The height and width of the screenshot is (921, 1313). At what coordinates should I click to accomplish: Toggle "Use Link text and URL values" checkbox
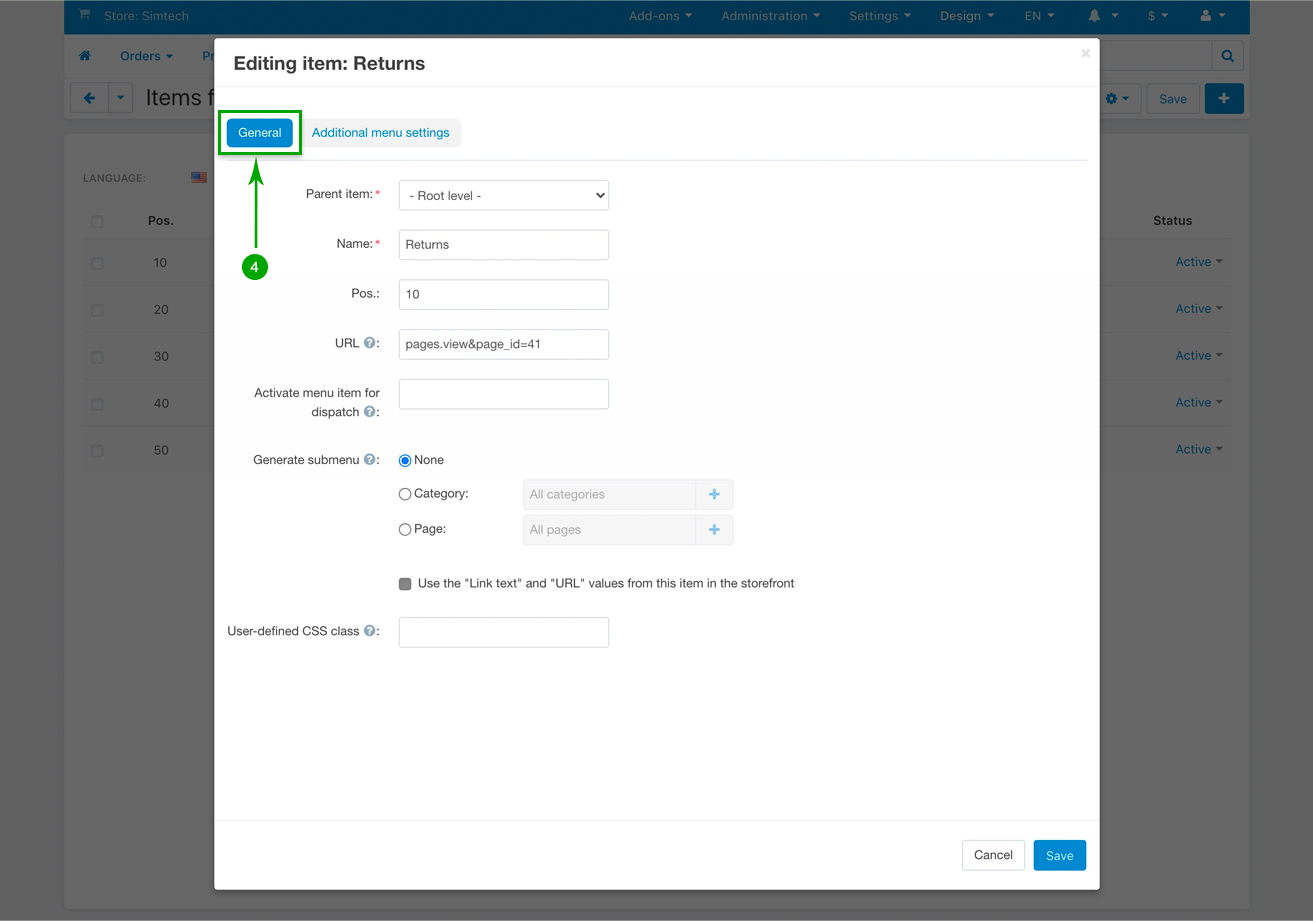click(405, 584)
